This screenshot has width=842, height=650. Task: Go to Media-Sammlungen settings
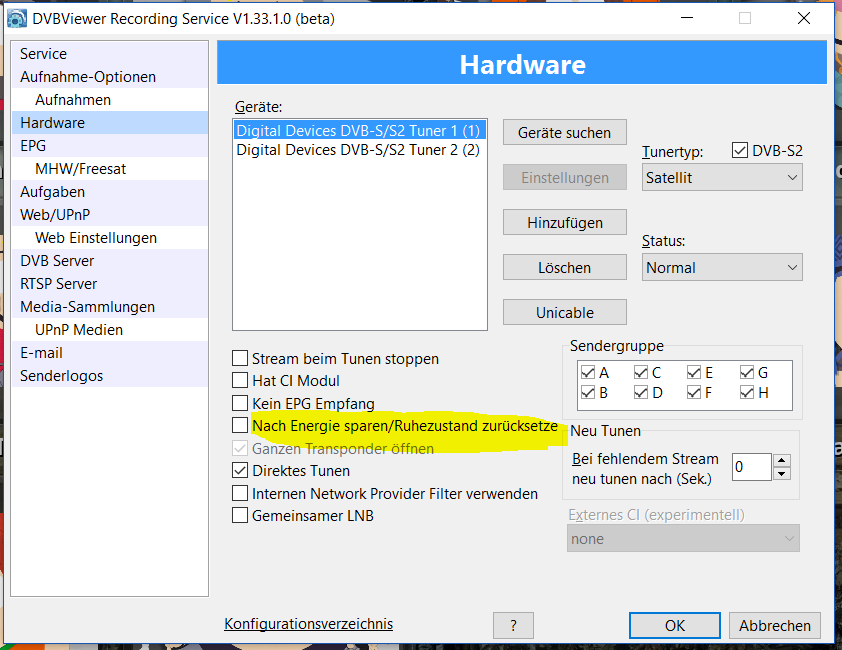tap(110, 307)
